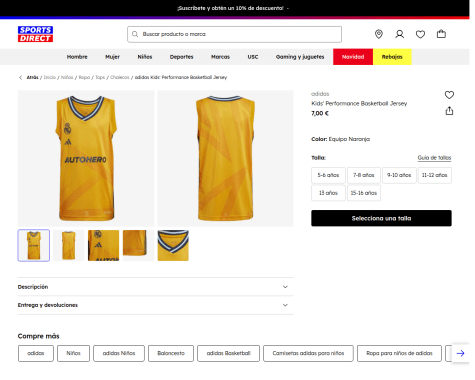The image size is (475, 380).
Task: Select the back-view jersey thumbnail
Action: coord(68,245)
